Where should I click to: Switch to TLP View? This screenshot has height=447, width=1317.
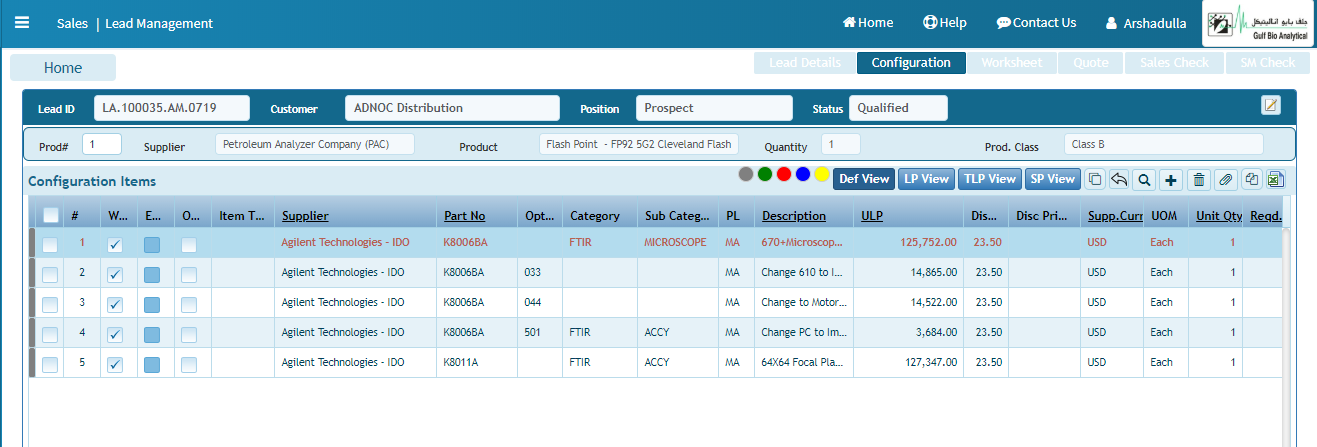click(990, 179)
